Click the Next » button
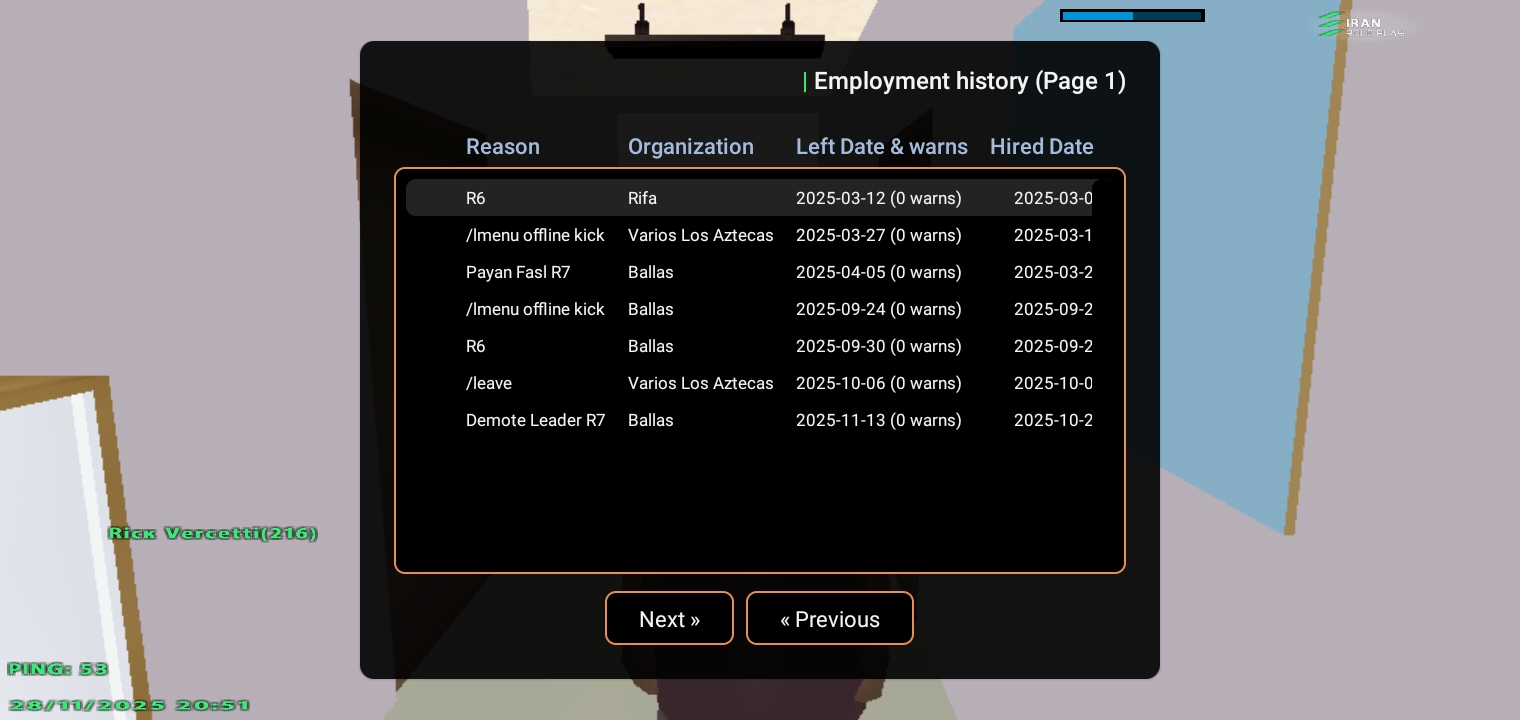Image resolution: width=1520 pixels, height=720 pixels. click(x=669, y=618)
